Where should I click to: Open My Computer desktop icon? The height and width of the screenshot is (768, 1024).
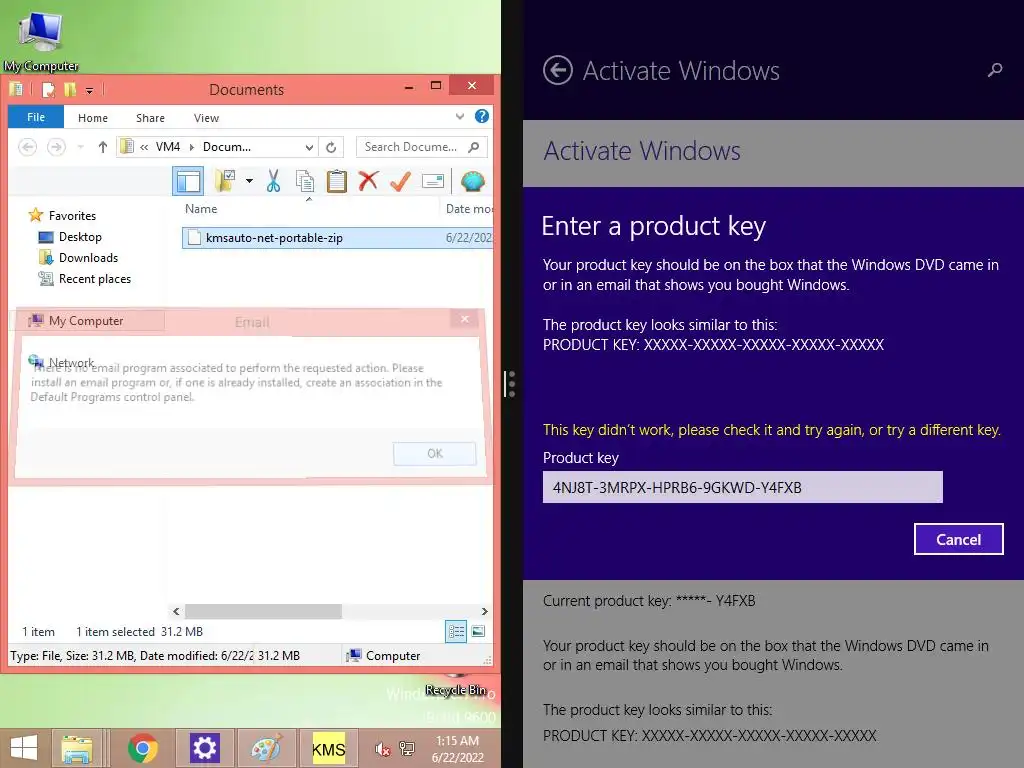(x=41, y=41)
